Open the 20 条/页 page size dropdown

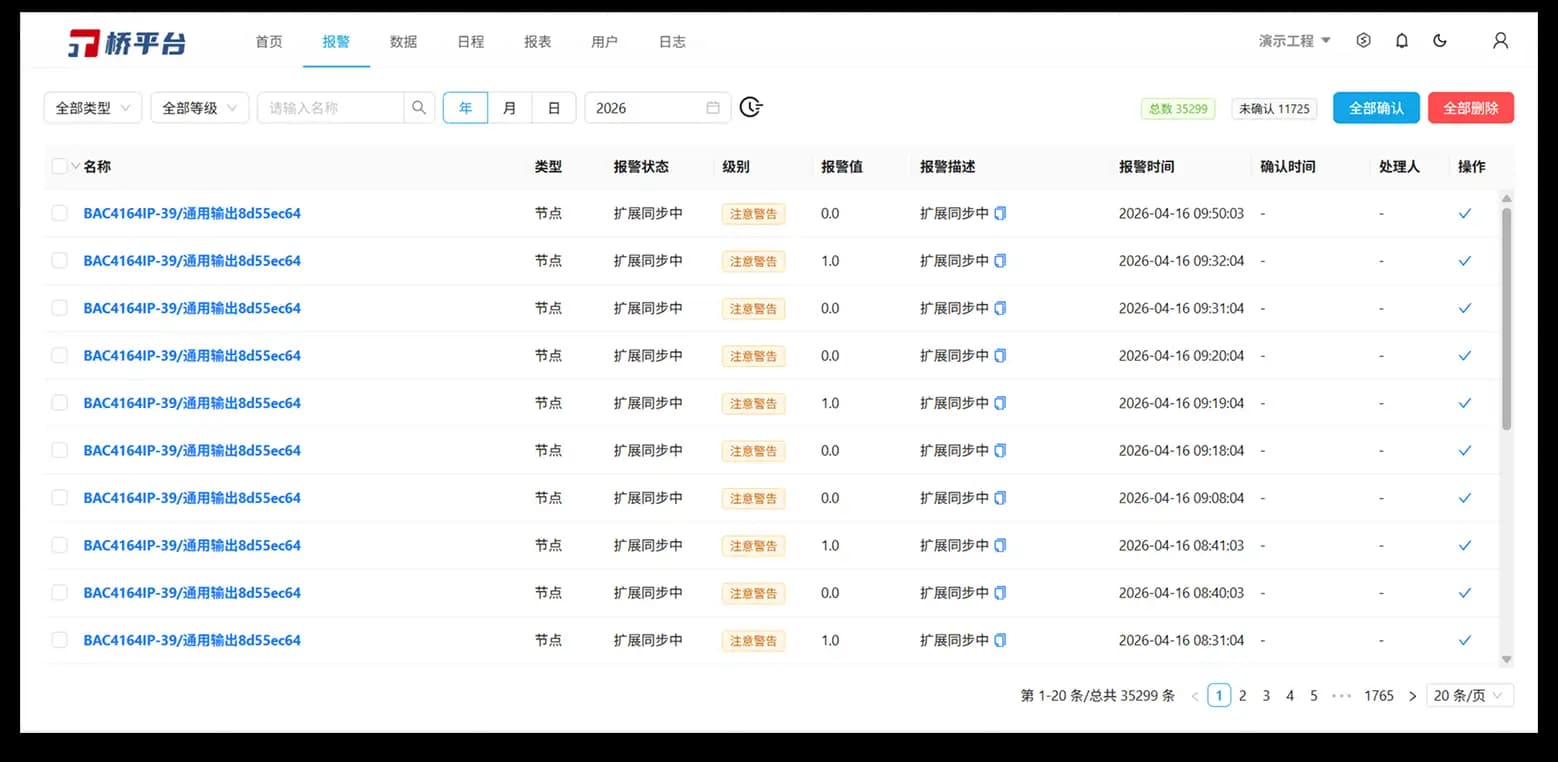(1470, 696)
